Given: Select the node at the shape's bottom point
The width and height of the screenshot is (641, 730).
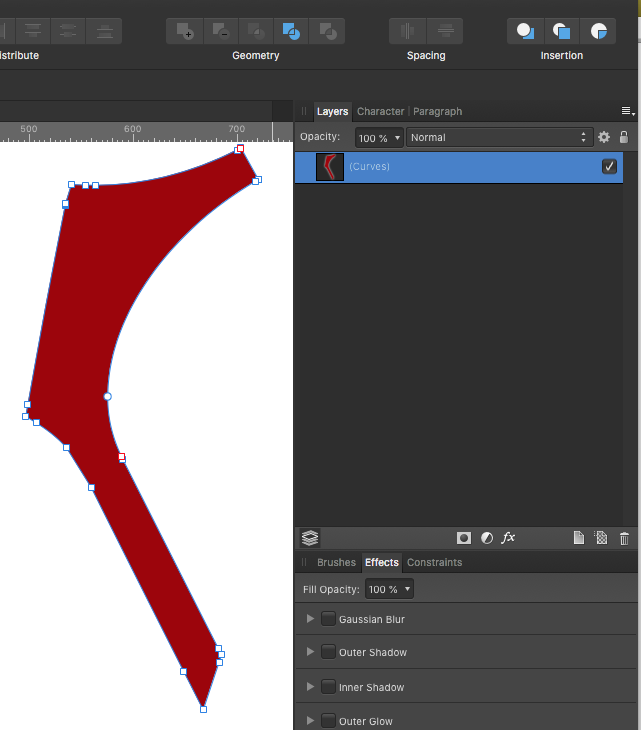Looking at the screenshot, I should click(203, 710).
